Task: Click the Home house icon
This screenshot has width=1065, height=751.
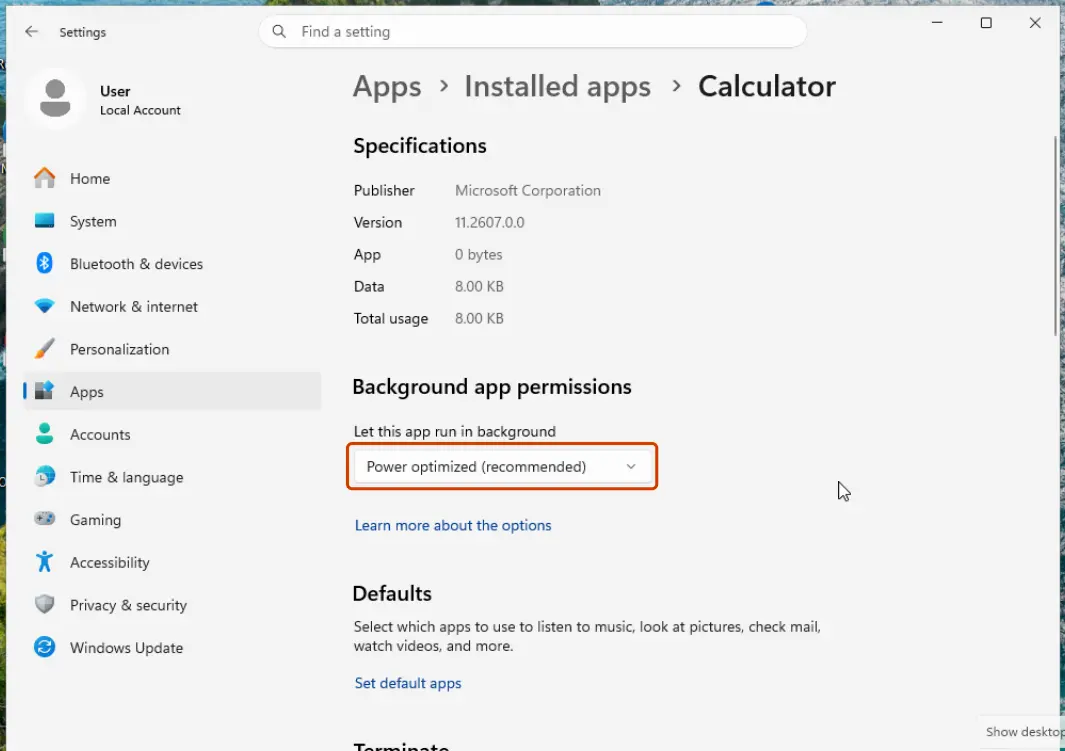Action: pos(45,179)
